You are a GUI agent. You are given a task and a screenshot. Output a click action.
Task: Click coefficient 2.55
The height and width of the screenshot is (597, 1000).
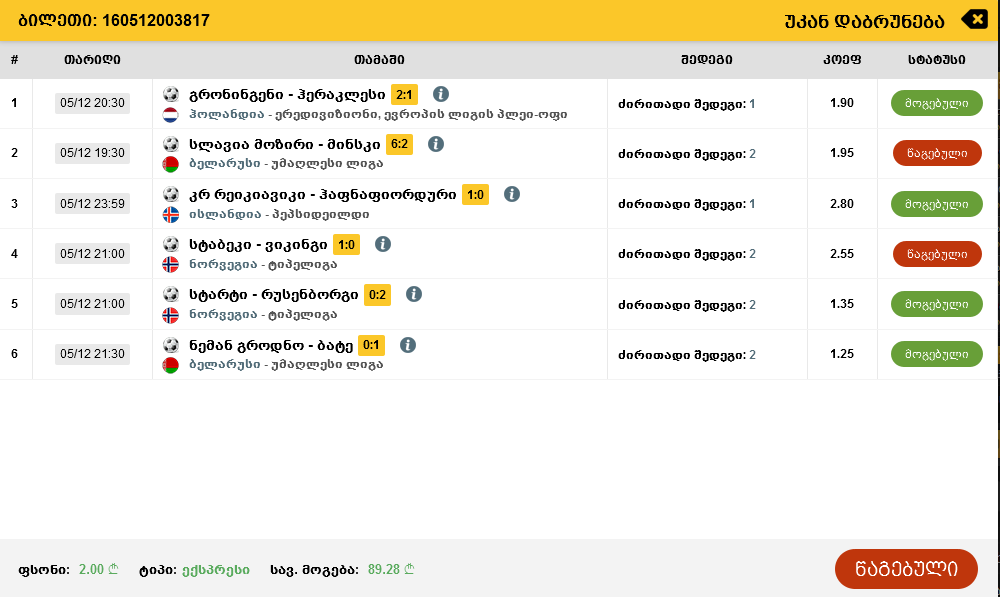click(x=842, y=254)
